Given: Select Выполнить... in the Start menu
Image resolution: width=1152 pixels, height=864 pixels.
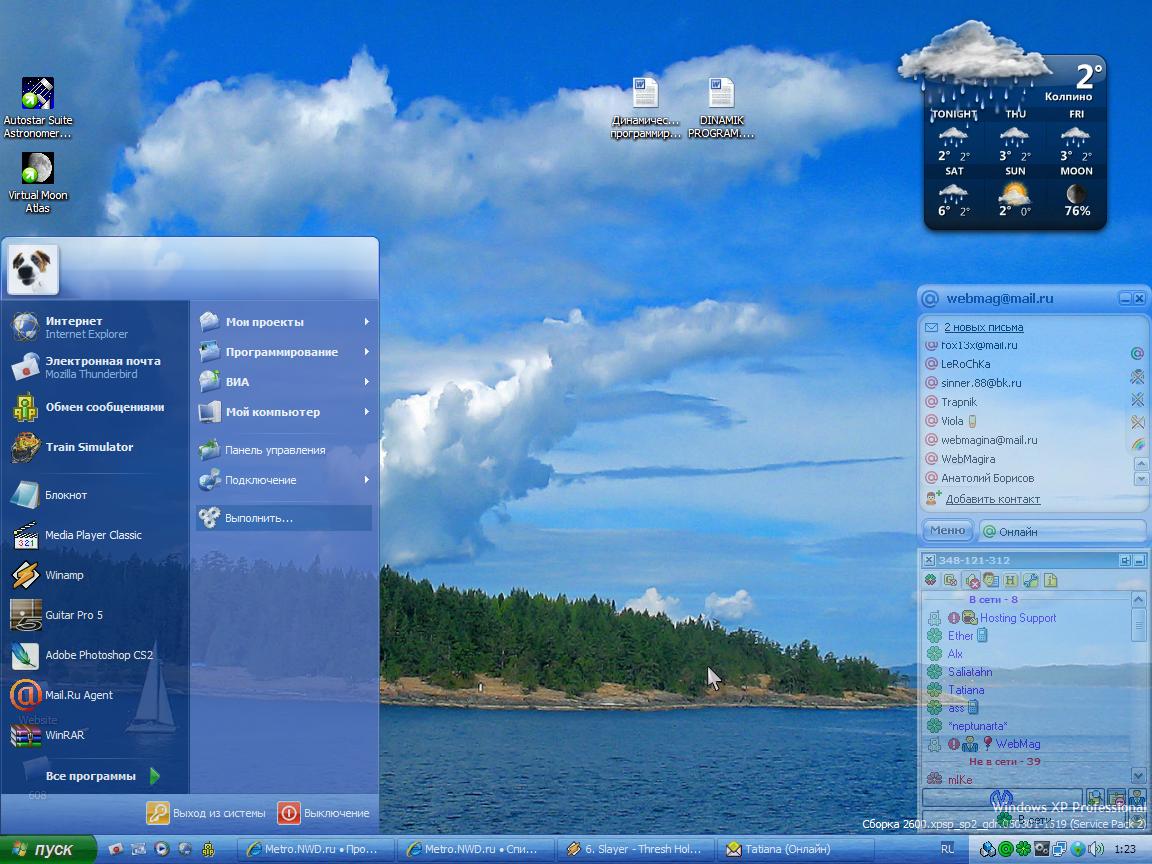Looking at the screenshot, I should click(x=258, y=518).
